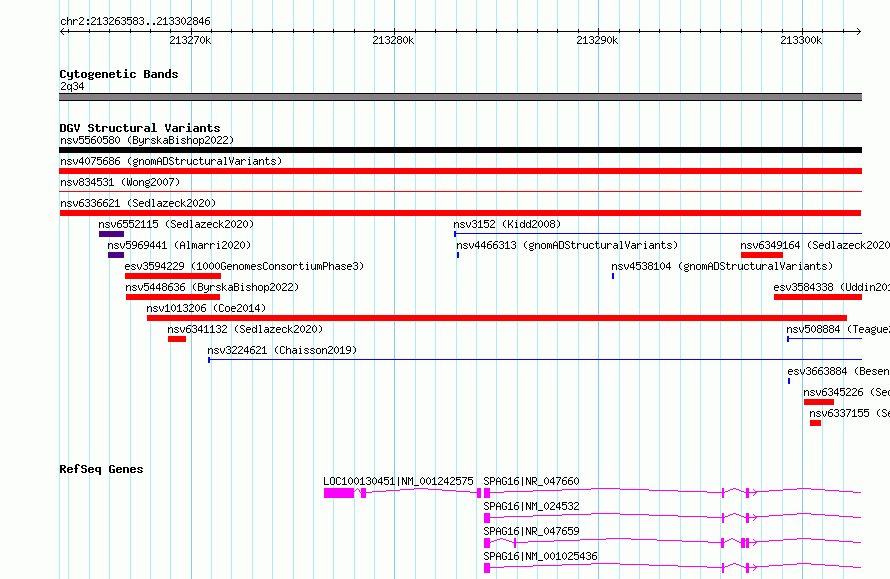The height and width of the screenshot is (579, 890).
Task: Click first exon of SPAG16 NM_024532
Action: click(x=487, y=518)
